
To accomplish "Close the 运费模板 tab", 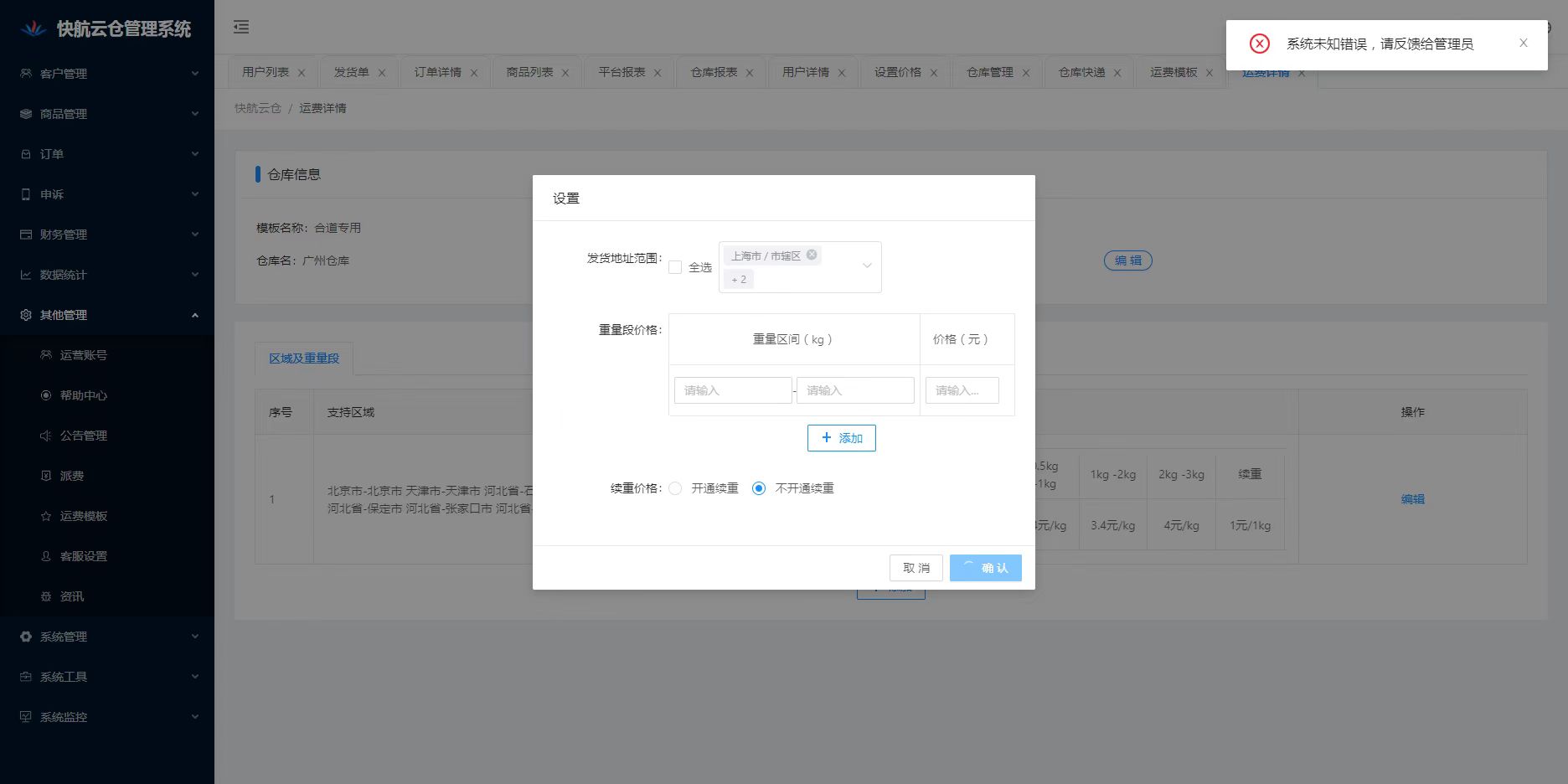I will click(x=1210, y=73).
